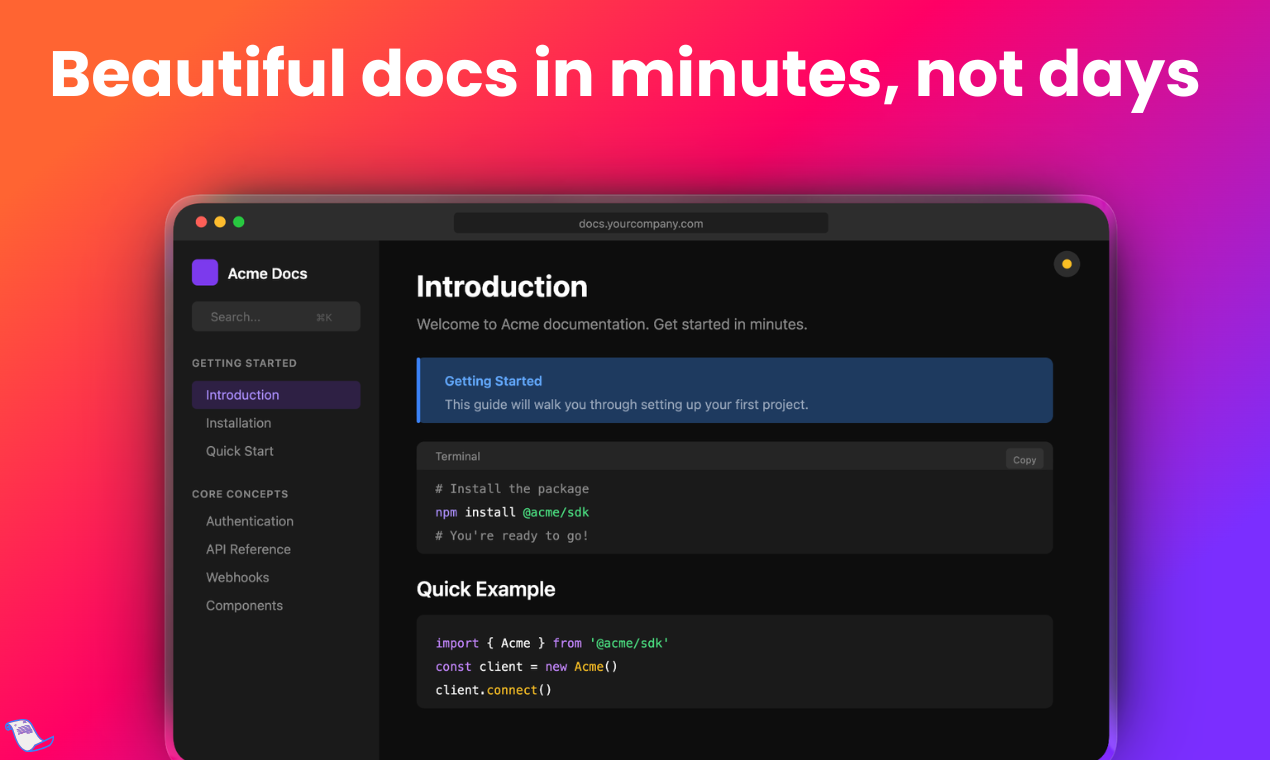Click the Acme Docs purple logo icon

(204, 271)
